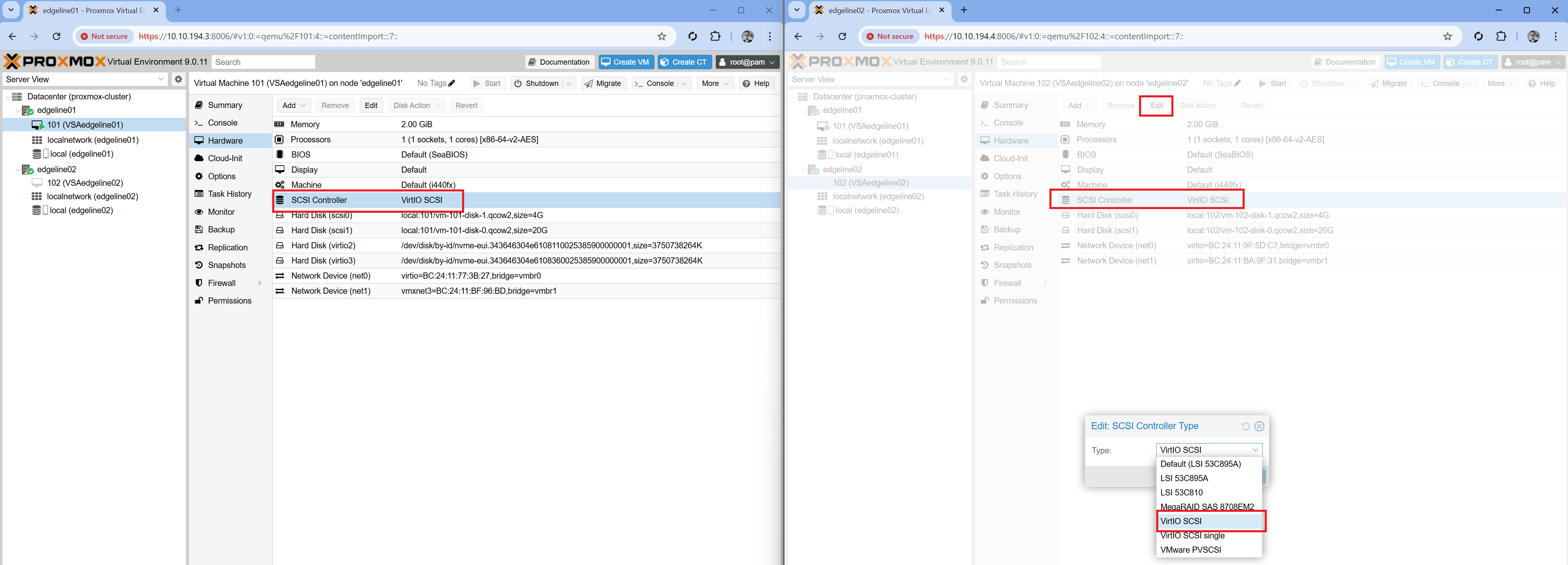The height and width of the screenshot is (565, 1568).
Task: Click the Proxmox logo in left window
Action: [x=55, y=61]
